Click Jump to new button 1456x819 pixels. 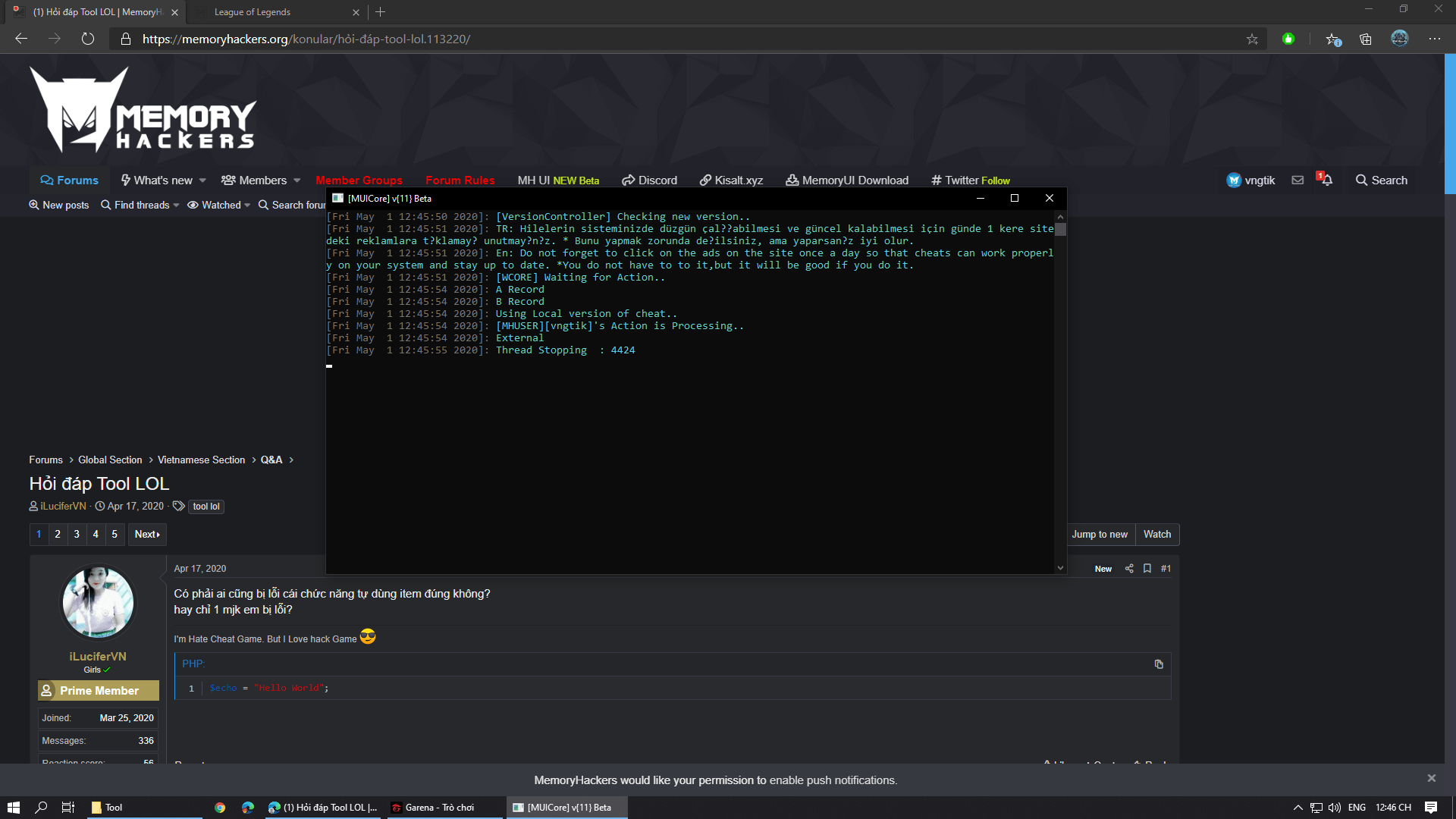[x=1100, y=535]
